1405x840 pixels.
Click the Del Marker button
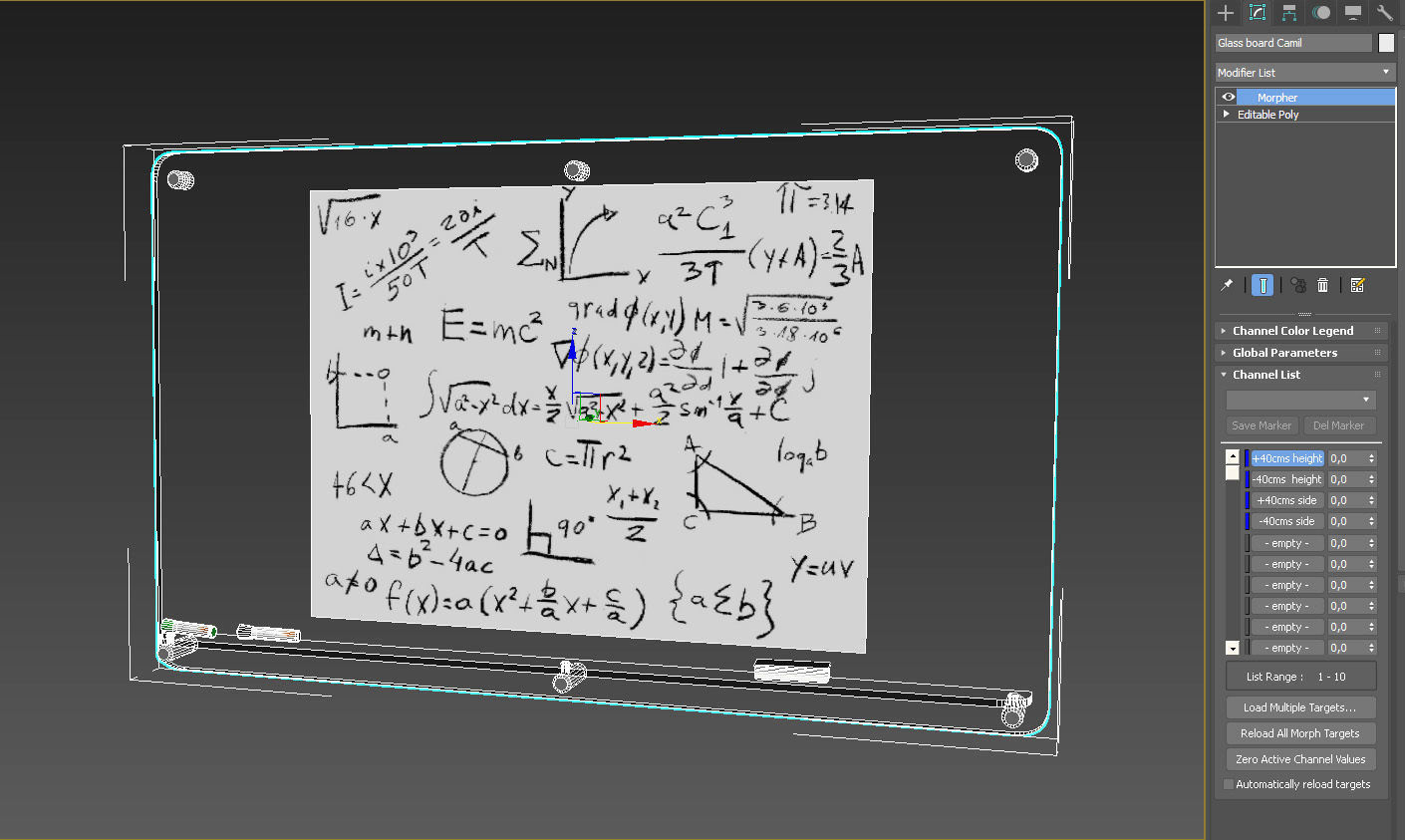[x=1338, y=425]
